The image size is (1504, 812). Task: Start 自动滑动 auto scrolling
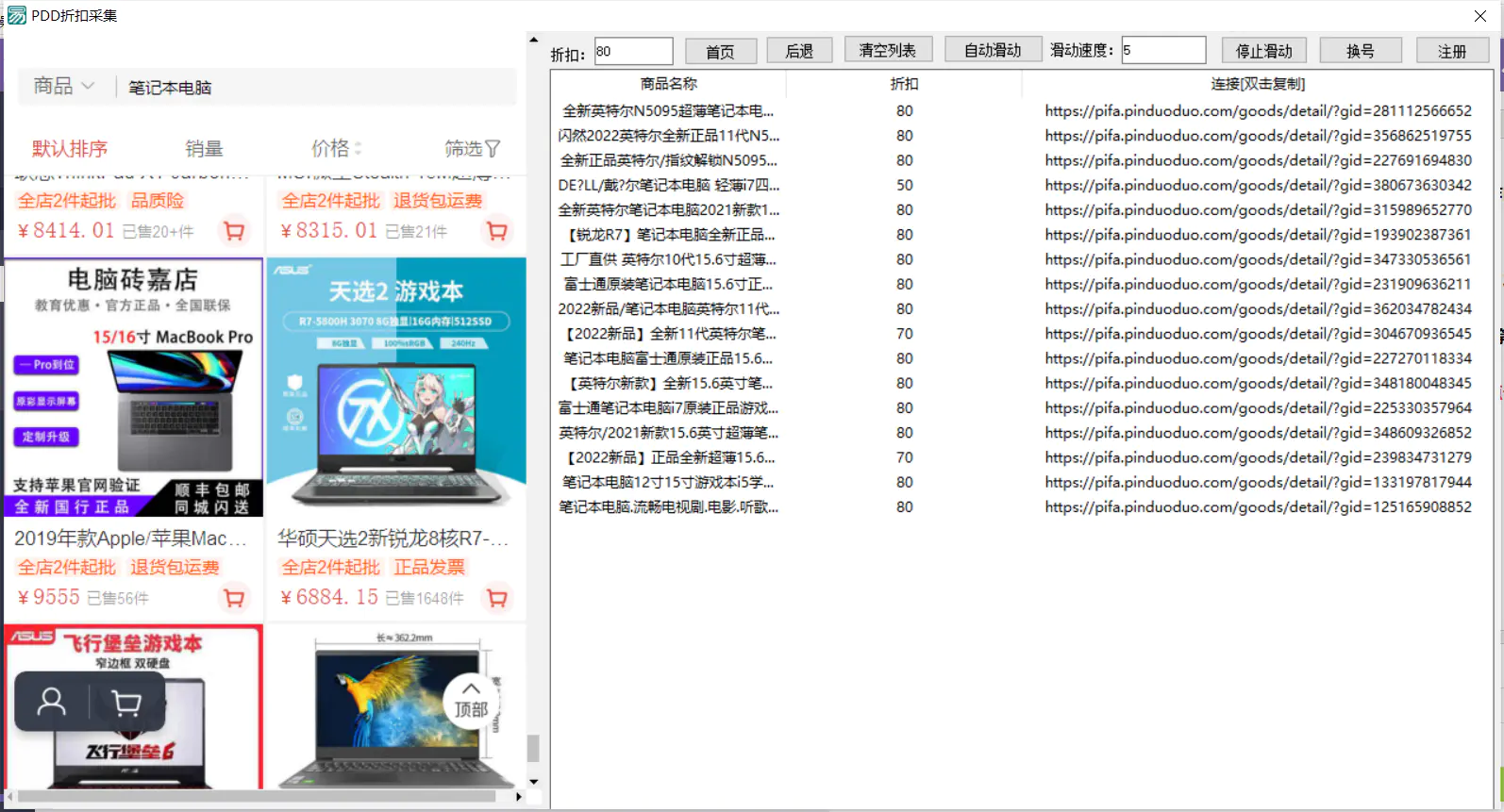tap(993, 50)
